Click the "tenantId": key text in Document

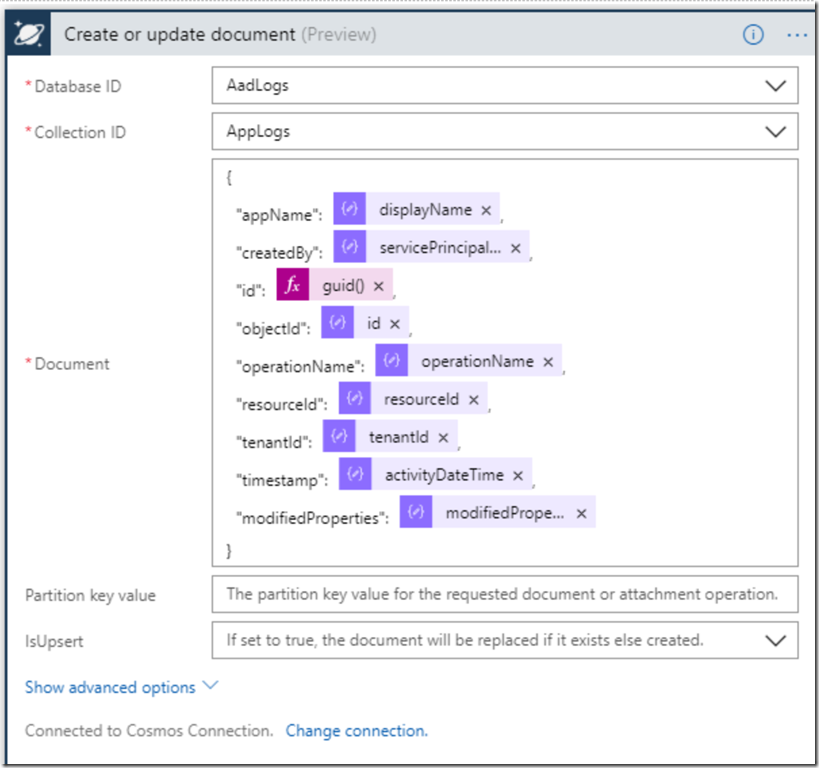pyautogui.click(x=274, y=443)
